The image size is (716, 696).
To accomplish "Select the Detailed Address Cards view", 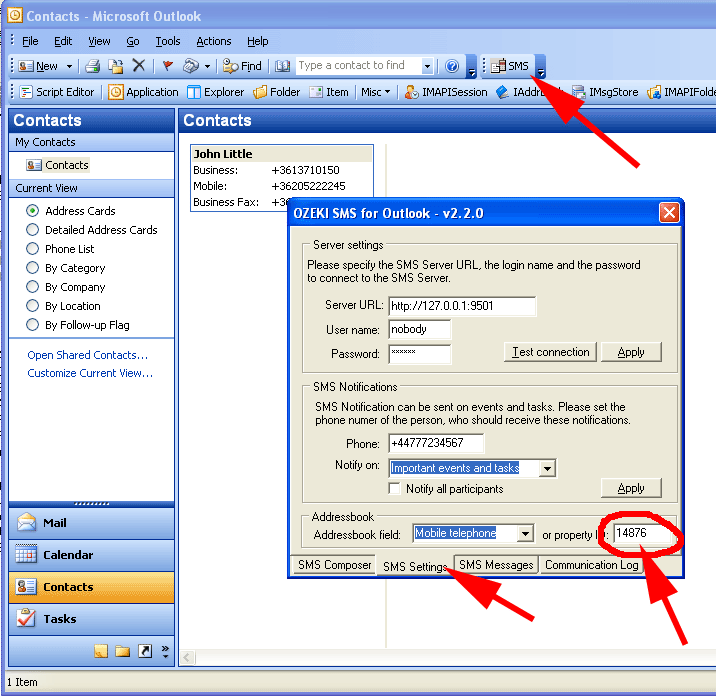I will pyautogui.click(x=92, y=230).
